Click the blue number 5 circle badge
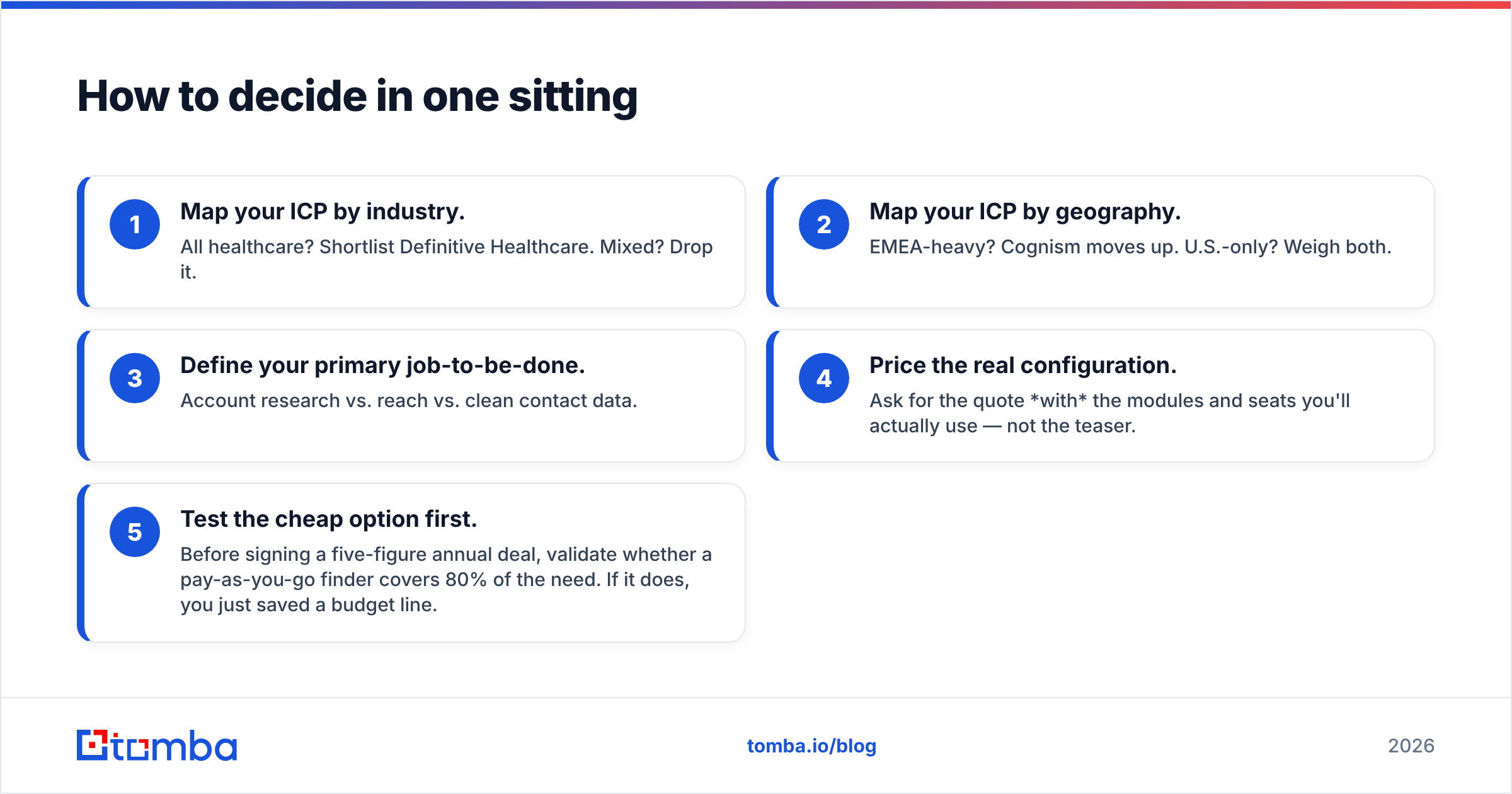The image size is (1512, 794). 135,532
